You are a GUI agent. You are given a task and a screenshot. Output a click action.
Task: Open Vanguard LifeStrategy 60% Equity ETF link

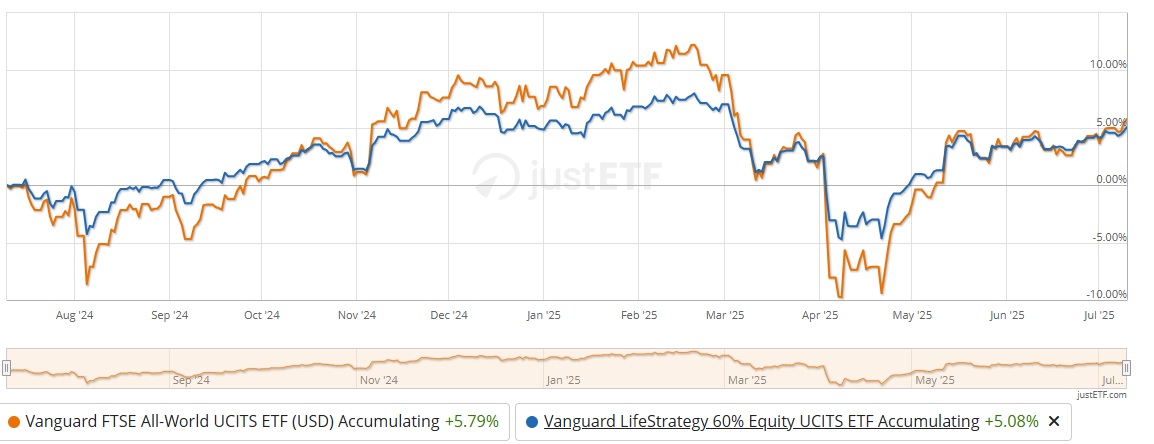coord(762,422)
